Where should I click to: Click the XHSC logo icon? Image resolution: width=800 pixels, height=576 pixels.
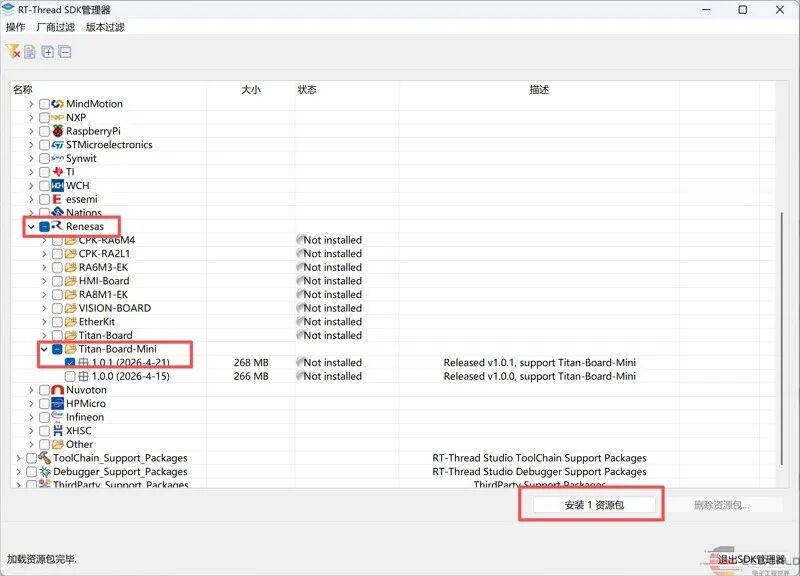click(58, 431)
